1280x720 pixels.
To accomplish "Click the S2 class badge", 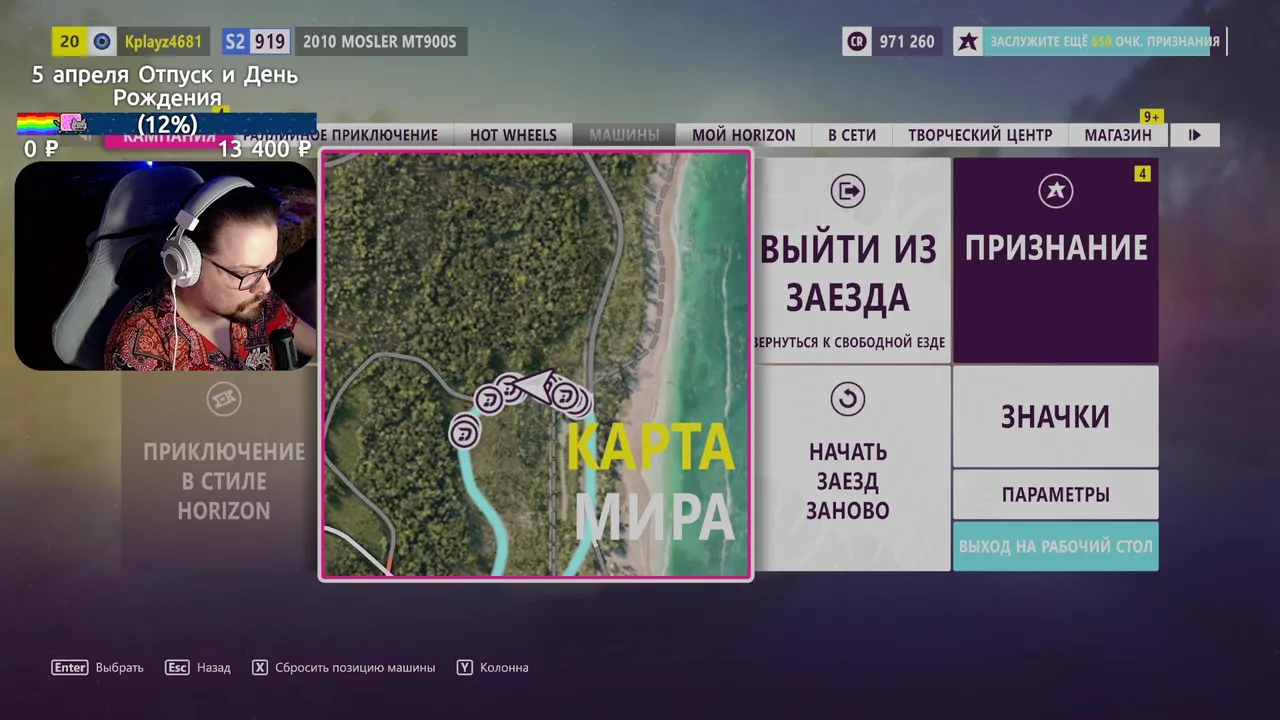I will coord(235,42).
